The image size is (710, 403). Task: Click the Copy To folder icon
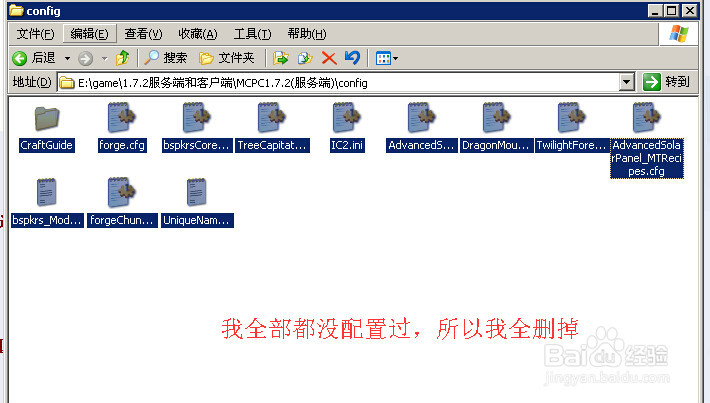[305, 58]
